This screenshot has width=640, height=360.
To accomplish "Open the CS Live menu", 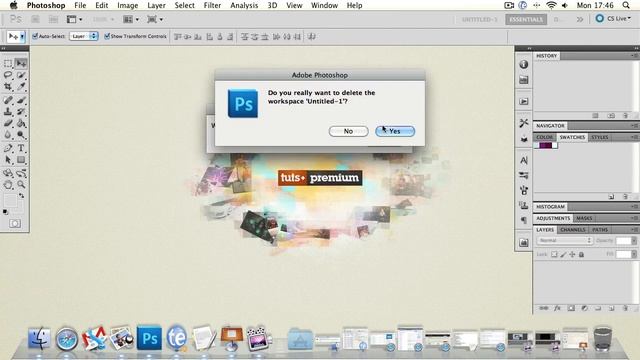I will coord(613,19).
